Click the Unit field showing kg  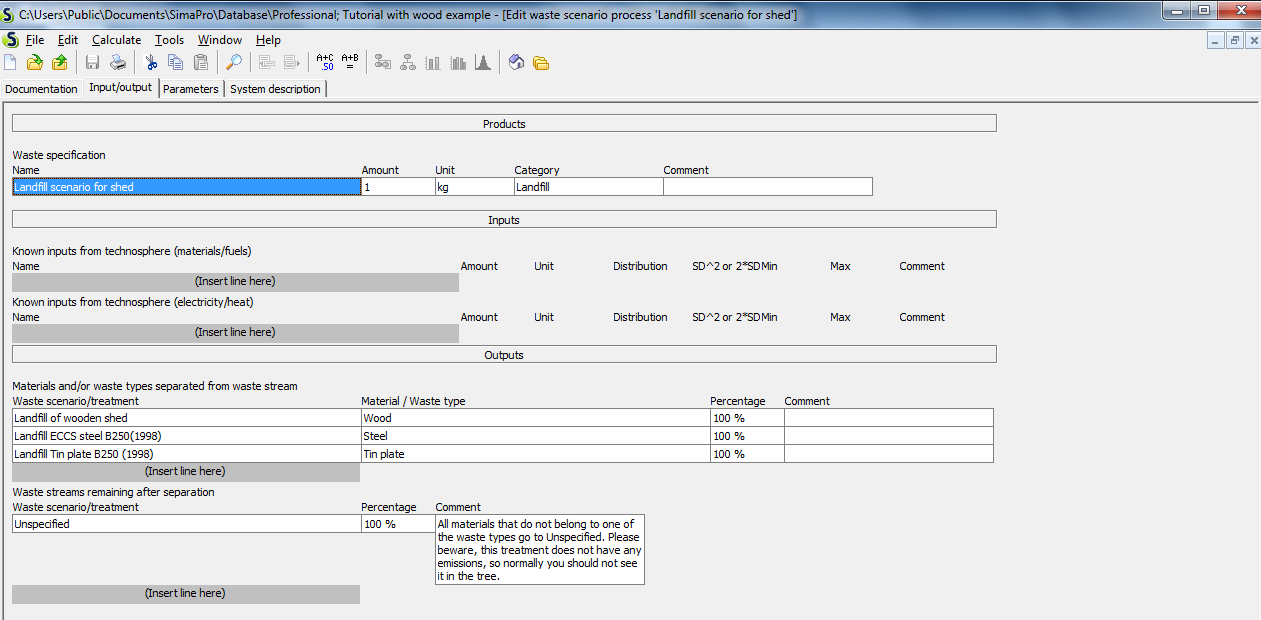point(474,187)
